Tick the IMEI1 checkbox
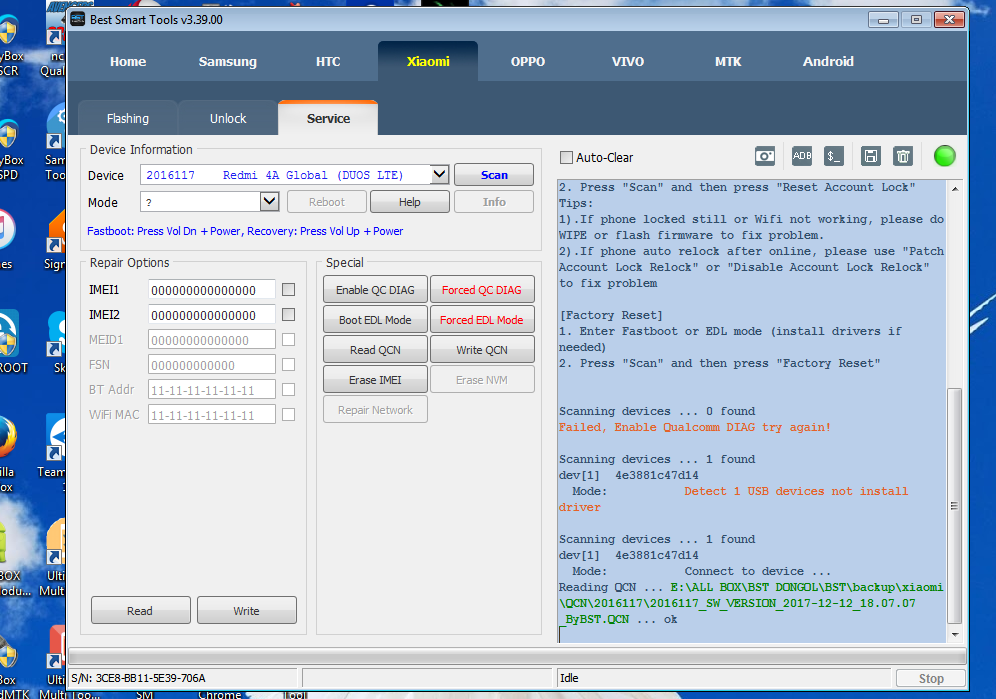 click(x=288, y=290)
